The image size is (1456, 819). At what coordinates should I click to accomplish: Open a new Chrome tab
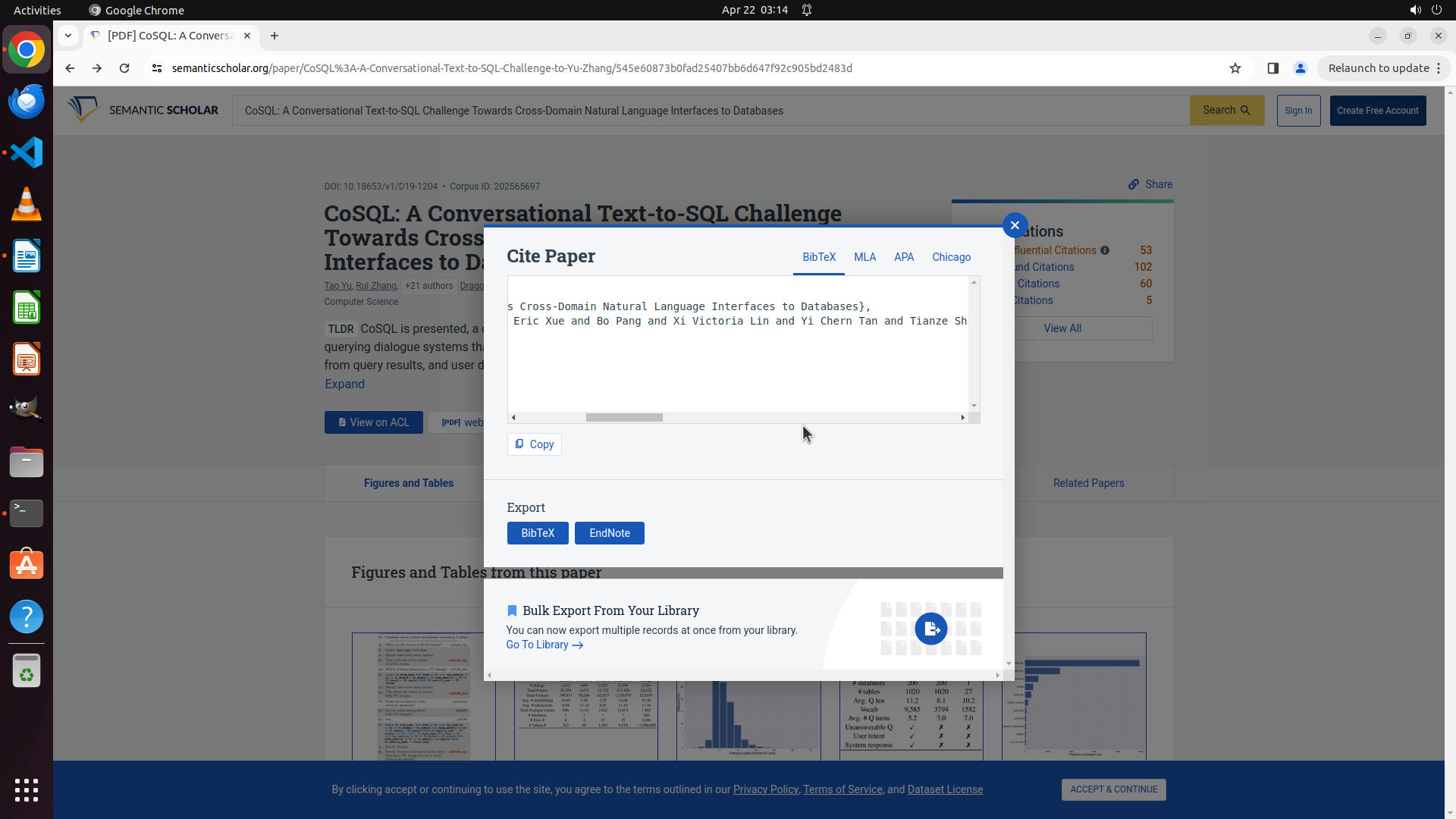[275, 36]
